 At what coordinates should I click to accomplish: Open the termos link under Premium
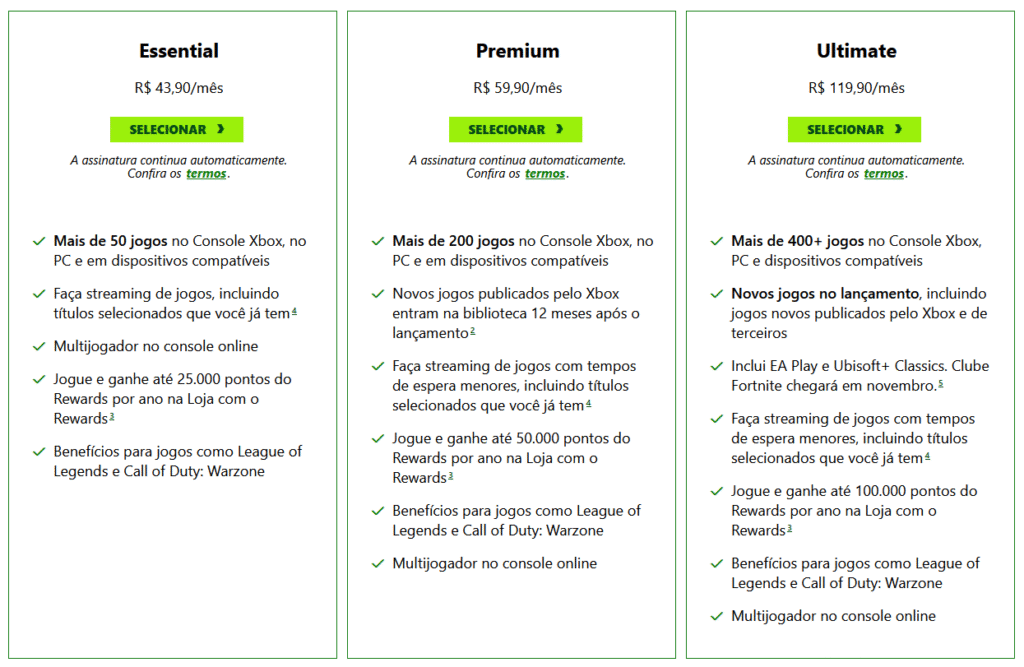pos(545,174)
